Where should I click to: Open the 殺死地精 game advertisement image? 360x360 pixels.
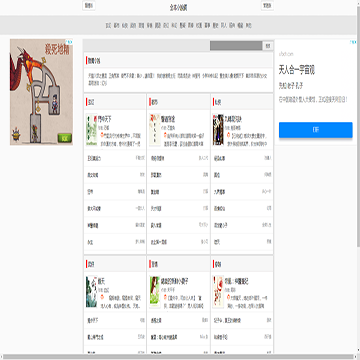pos(41,92)
